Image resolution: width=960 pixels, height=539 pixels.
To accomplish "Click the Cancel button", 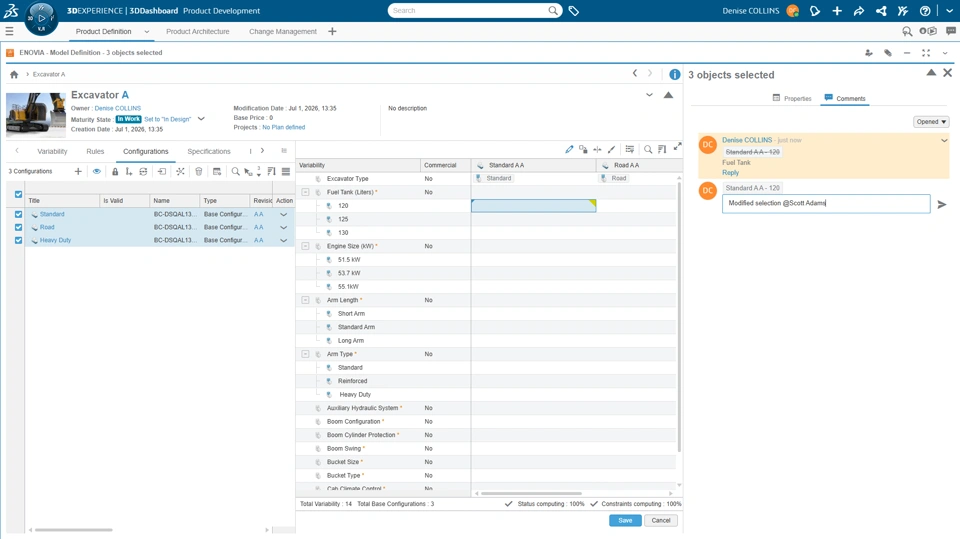I will coord(661,521).
